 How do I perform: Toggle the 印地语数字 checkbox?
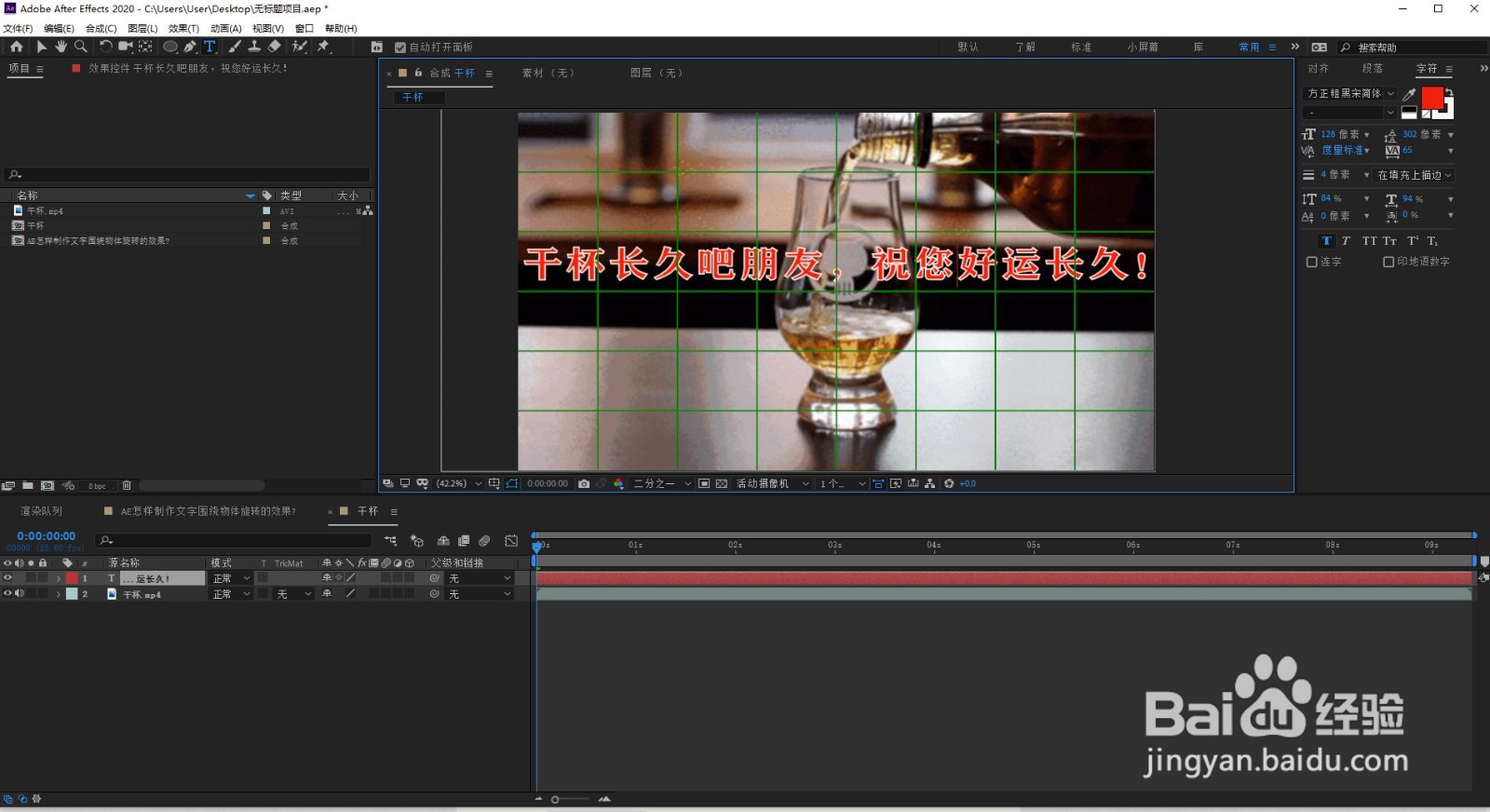[1388, 262]
